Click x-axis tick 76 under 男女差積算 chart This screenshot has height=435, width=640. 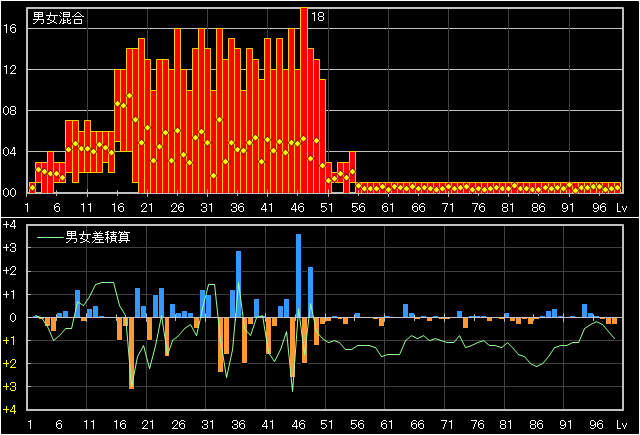[478, 425]
